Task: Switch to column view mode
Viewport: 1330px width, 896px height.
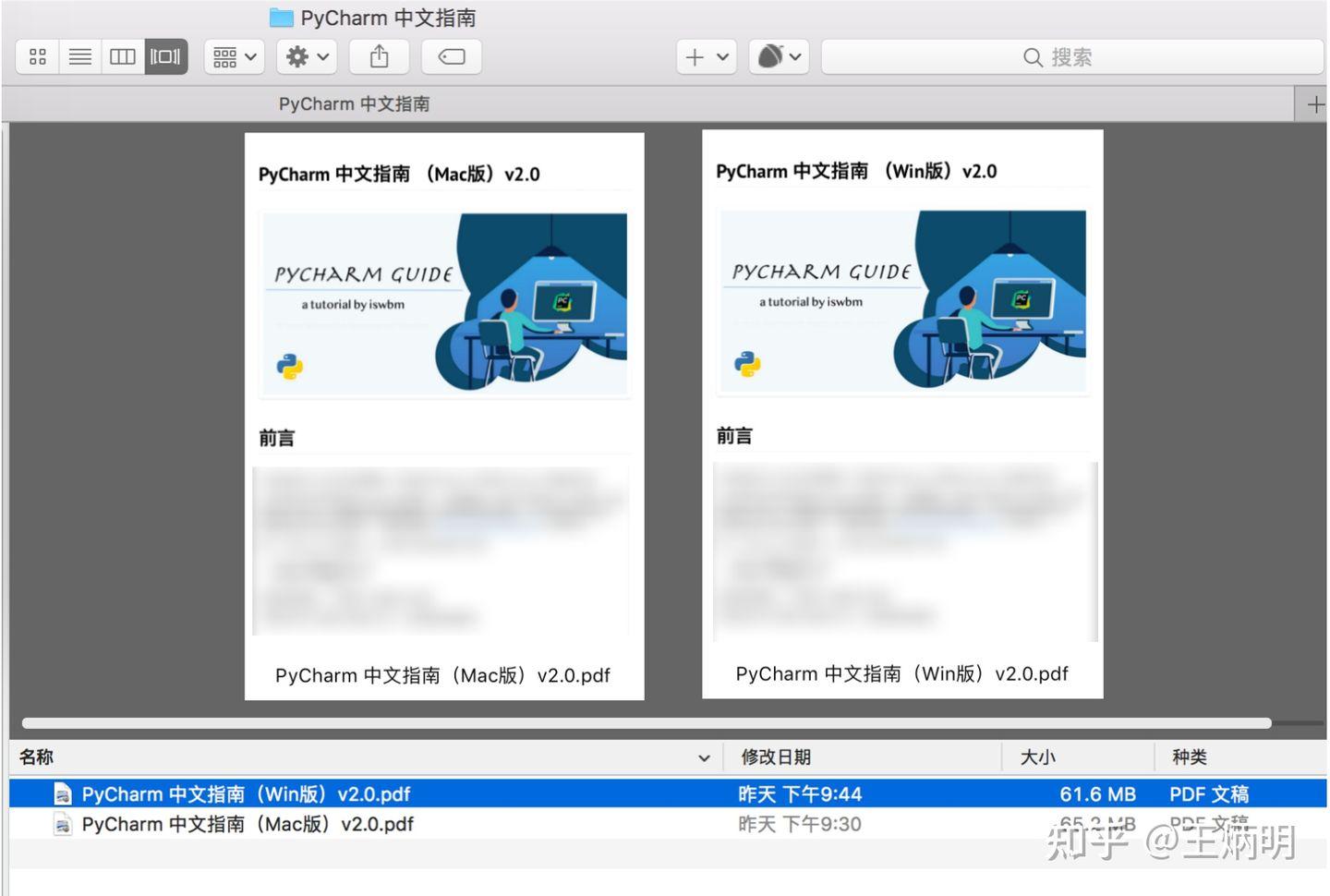Action: point(122,56)
